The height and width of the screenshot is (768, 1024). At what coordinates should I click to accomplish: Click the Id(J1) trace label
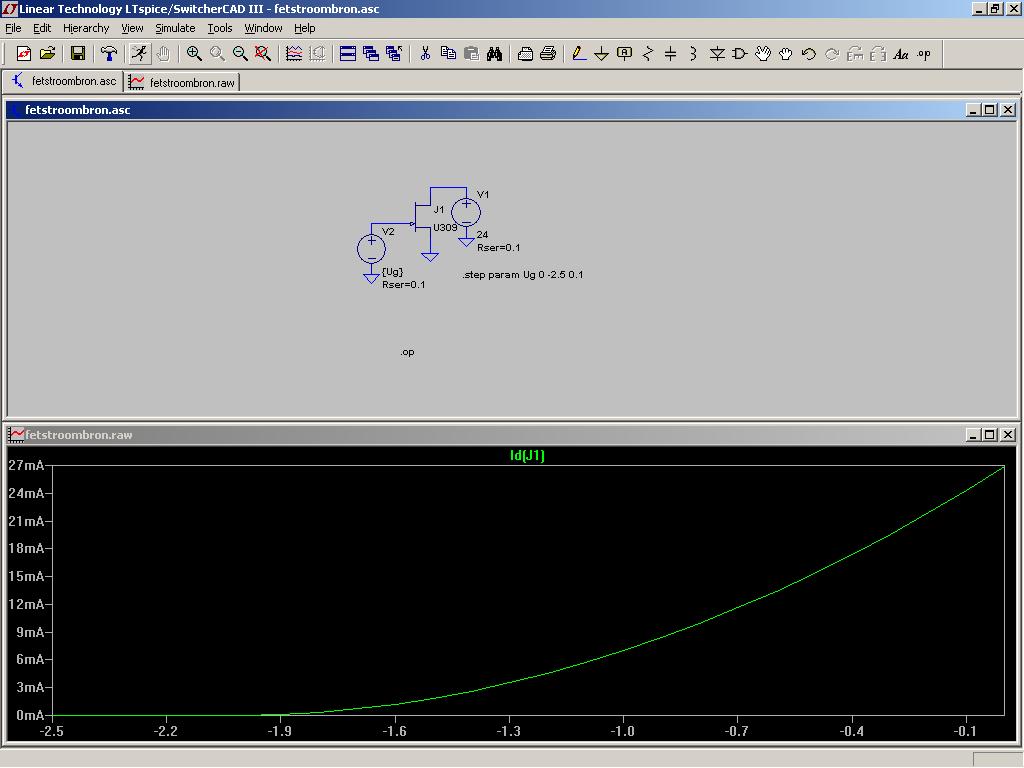pos(527,456)
